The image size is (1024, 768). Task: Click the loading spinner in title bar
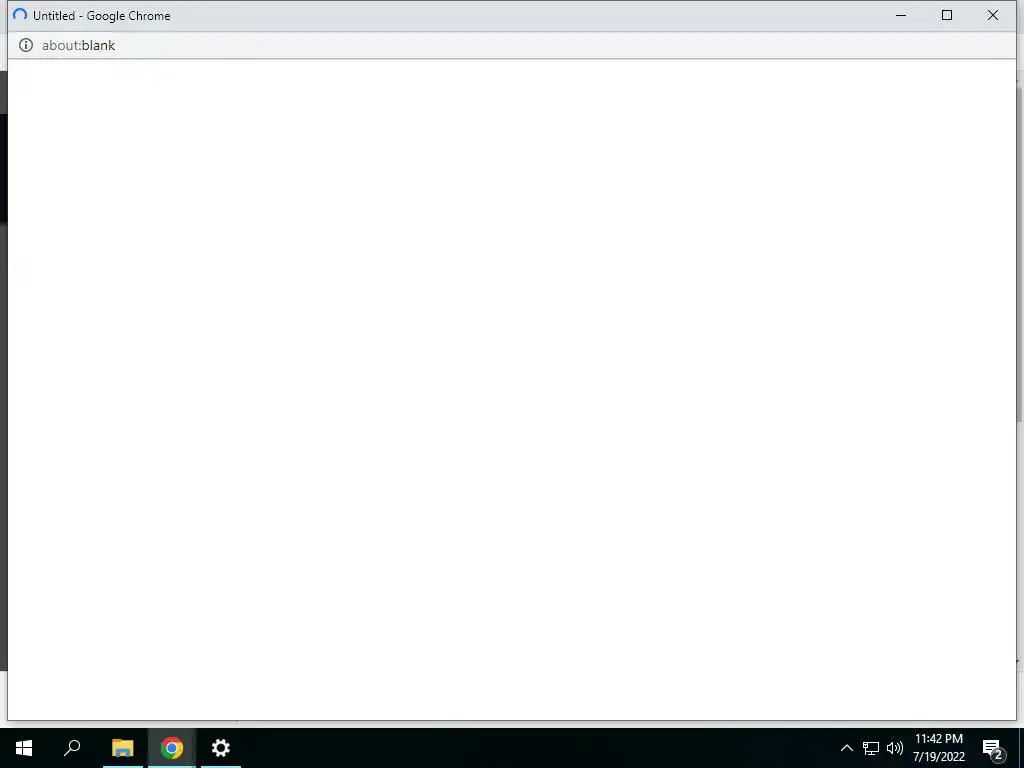[20, 15]
